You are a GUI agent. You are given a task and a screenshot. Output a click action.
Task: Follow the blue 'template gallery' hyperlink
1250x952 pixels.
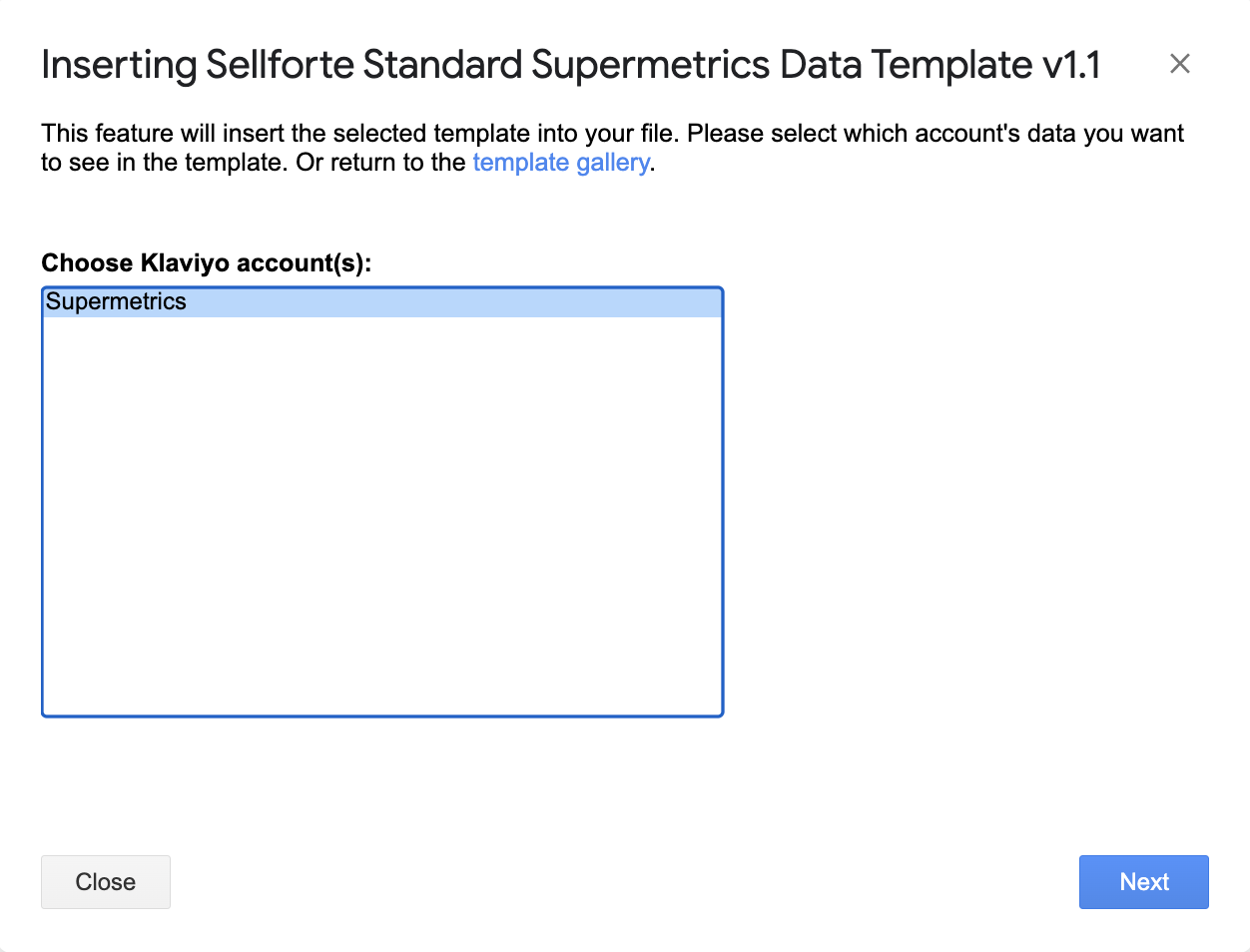coord(560,163)
